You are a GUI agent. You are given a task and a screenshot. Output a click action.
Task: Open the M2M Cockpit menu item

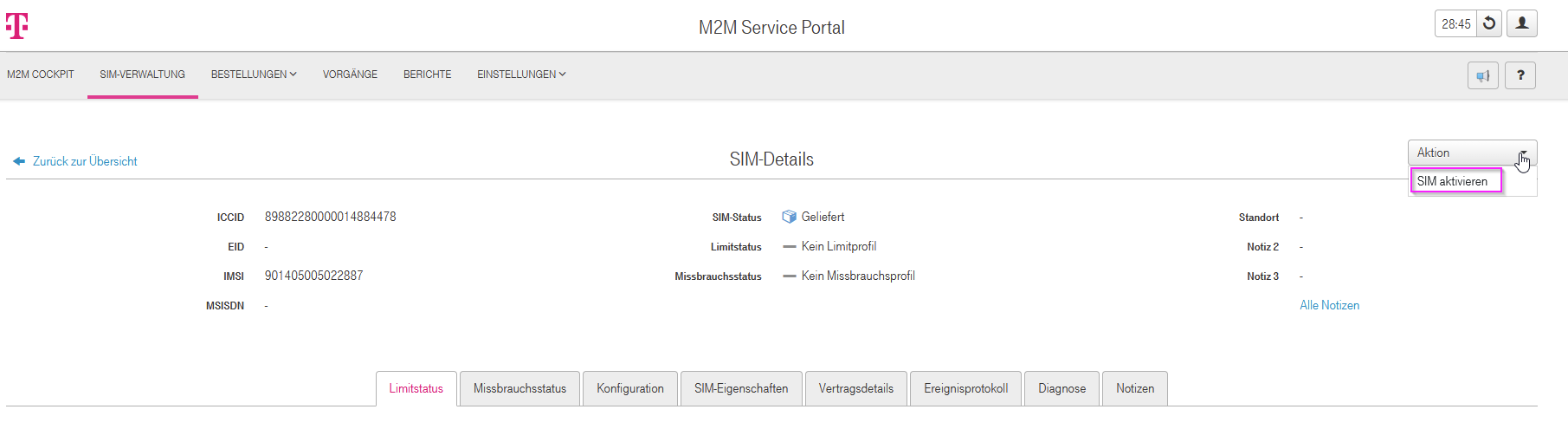click(41, 75)
